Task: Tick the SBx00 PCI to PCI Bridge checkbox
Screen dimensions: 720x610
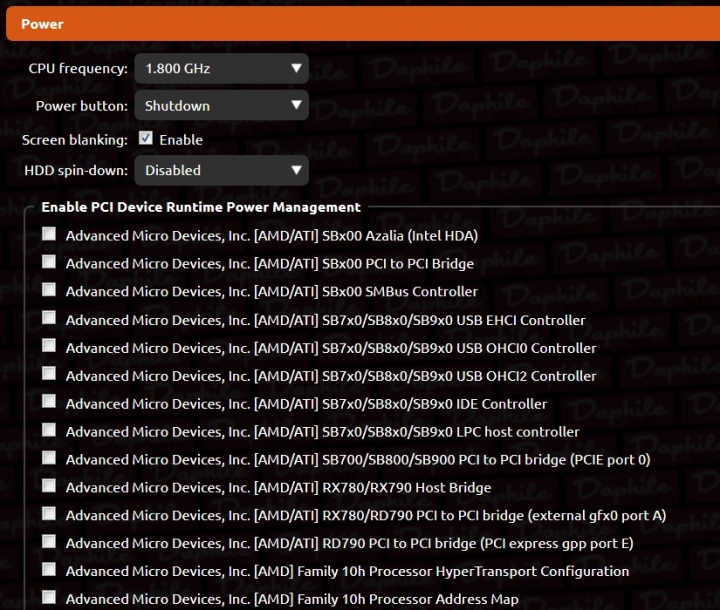Action: (x=49, y=262)
